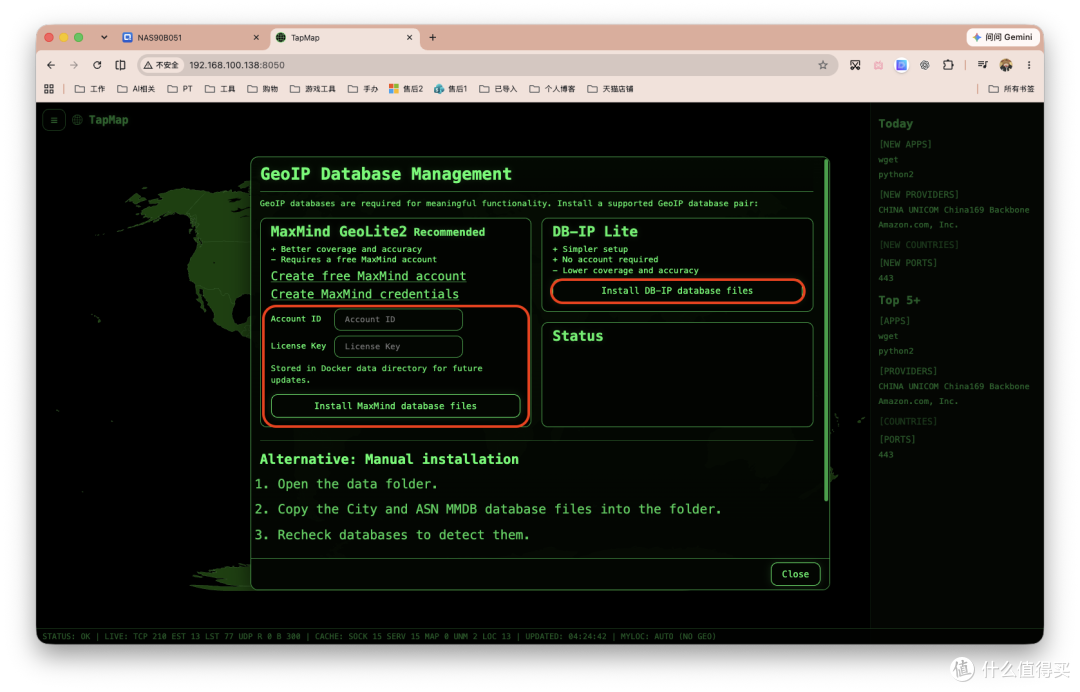Click '[NEW PROVIDERS]' in sidebar
Screen dimensions: 1080x692
click(x=918, y=195)
